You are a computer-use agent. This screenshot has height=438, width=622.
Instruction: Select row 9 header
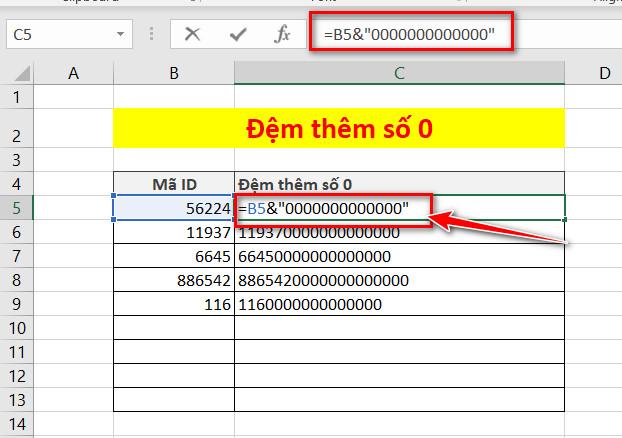(17, 304)
